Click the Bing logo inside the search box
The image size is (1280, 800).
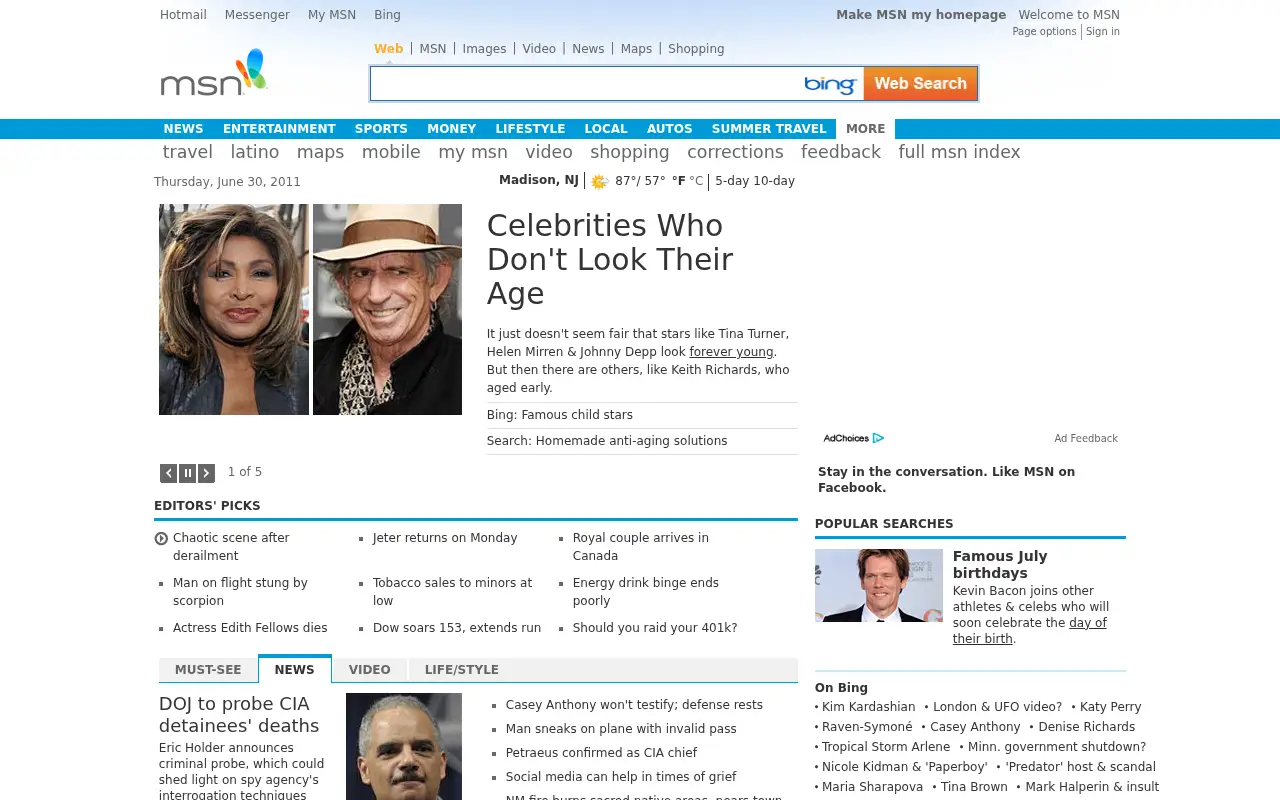click(831, 84)
